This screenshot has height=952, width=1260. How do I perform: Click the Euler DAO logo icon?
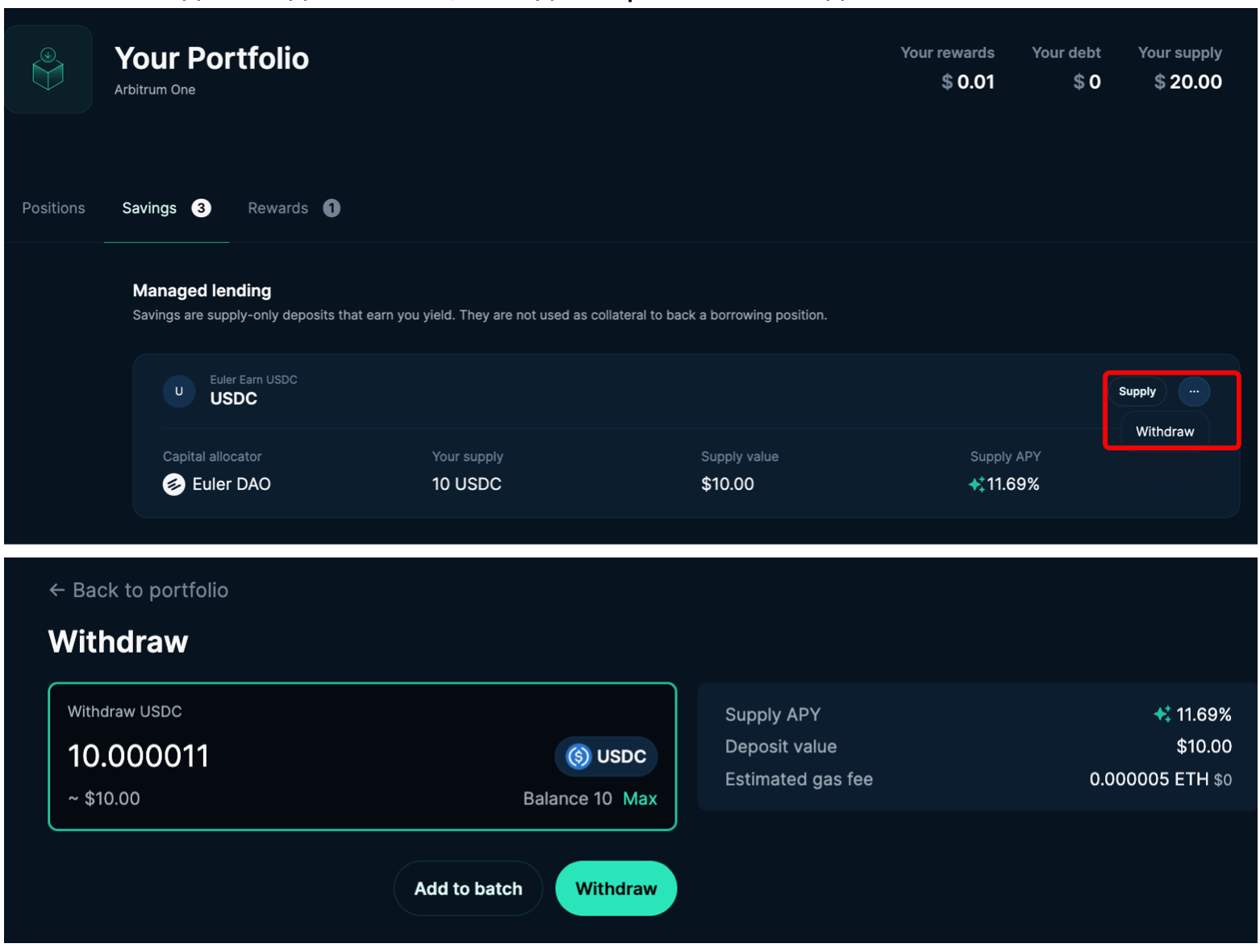point(174,484)
